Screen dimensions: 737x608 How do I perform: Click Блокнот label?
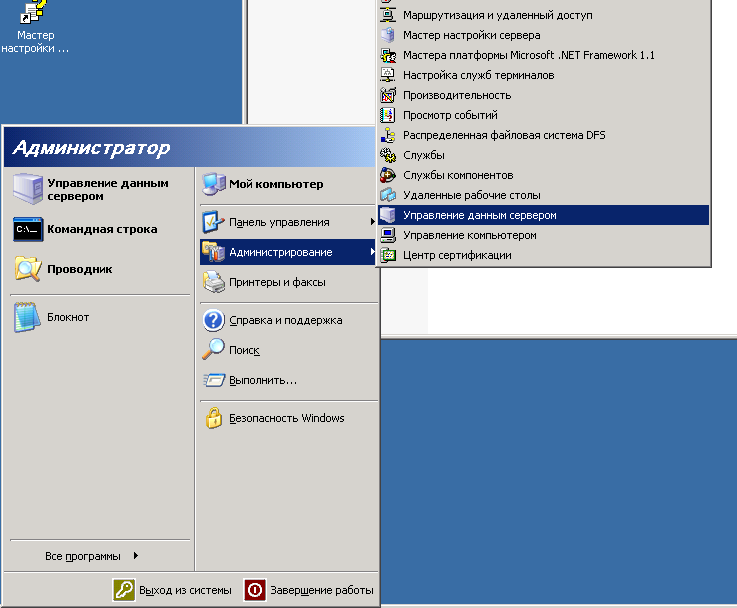(x=68, y=317)
